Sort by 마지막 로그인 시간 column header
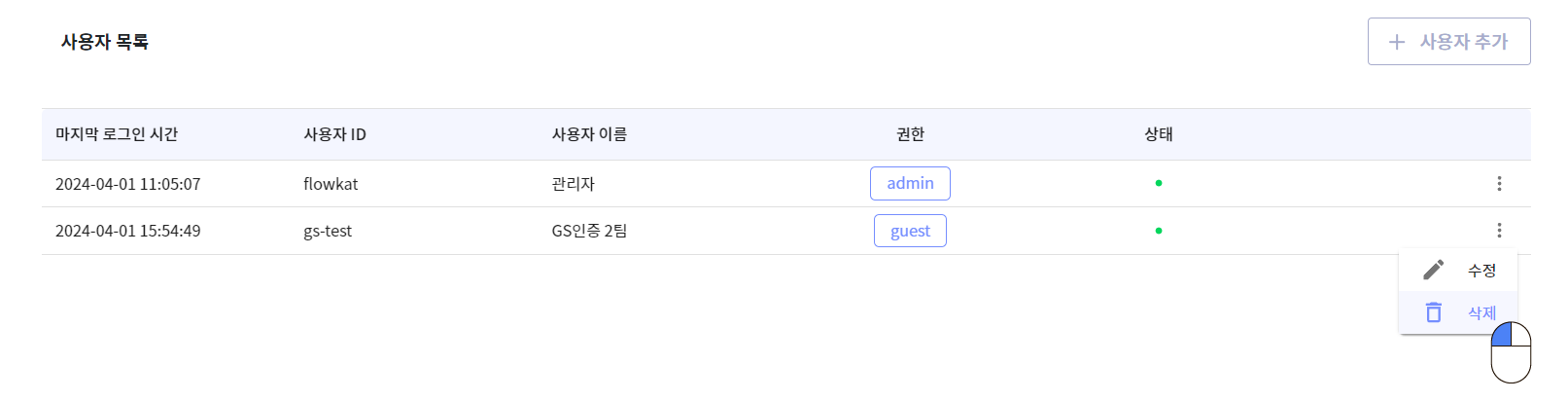This screenshot has width=1568, height=401. pos(117,134)
